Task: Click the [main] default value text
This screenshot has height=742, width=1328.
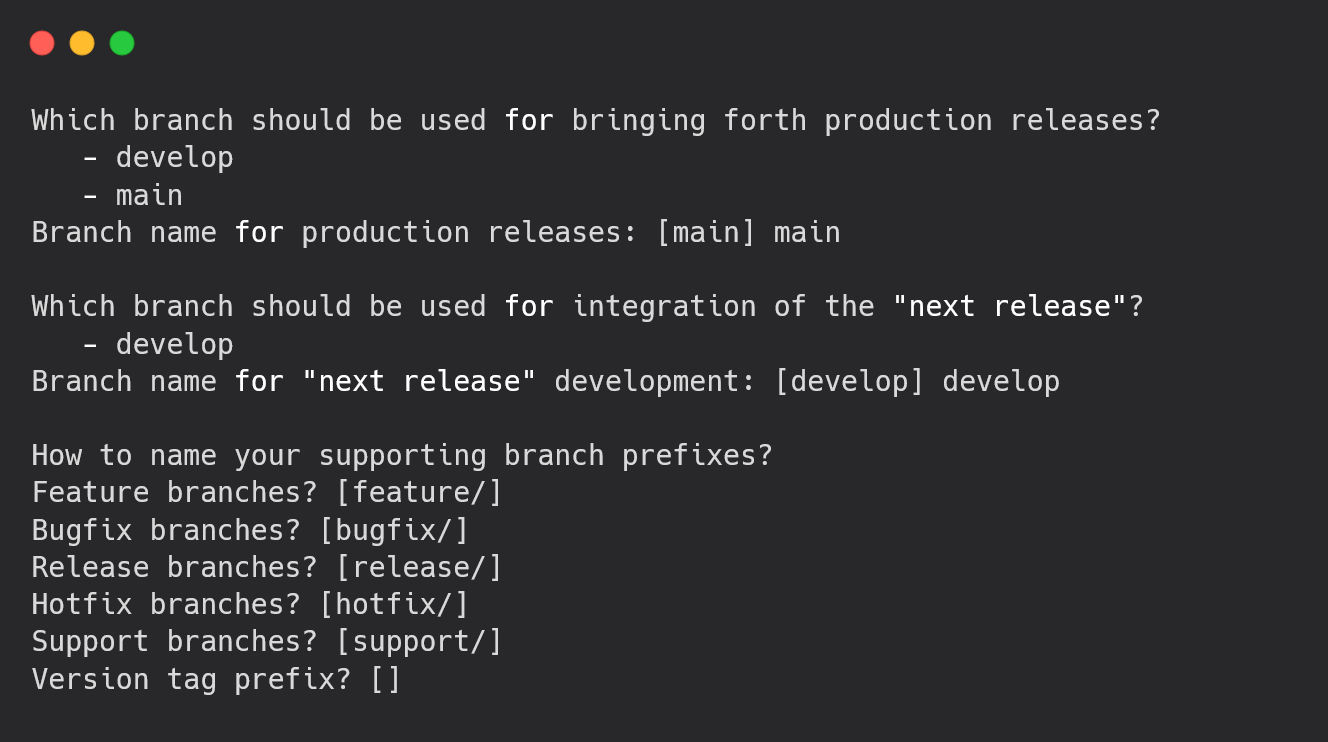Action: pyautogui.click(x=706, y=233)
